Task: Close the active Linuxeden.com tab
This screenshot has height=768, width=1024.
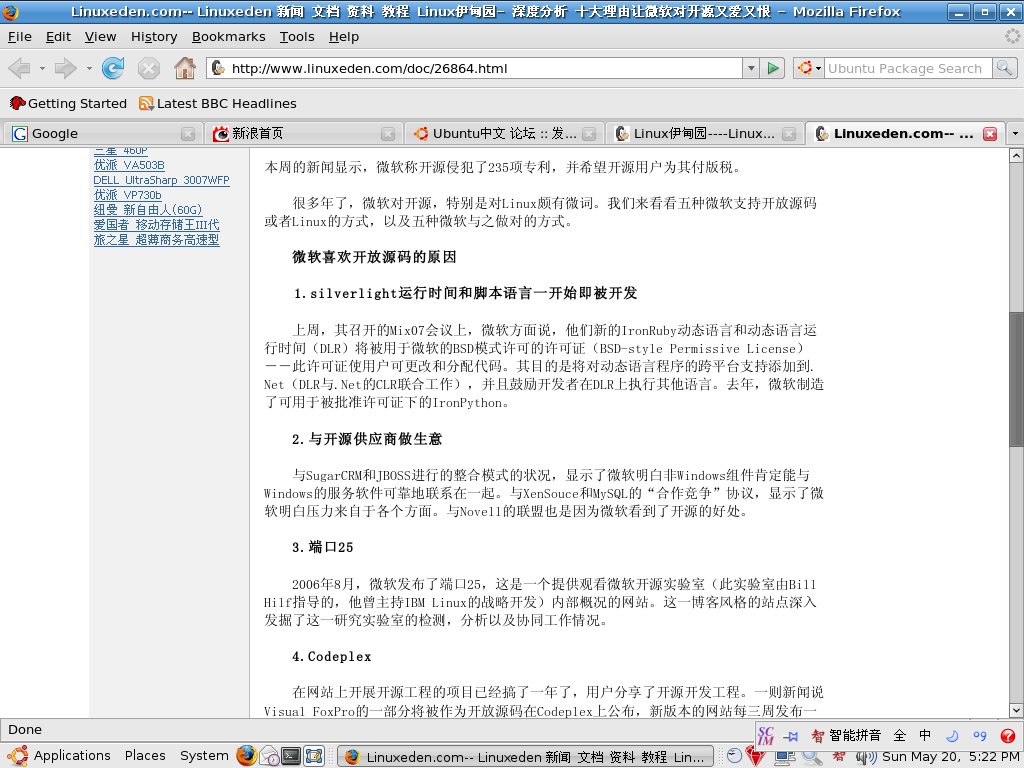Action: [x=990, y=134]
